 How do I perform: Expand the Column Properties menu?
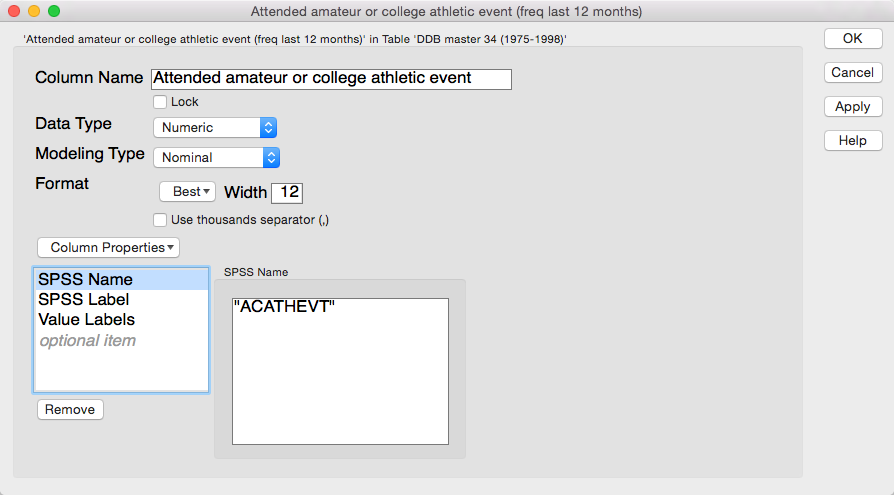(x=108, y=248)
